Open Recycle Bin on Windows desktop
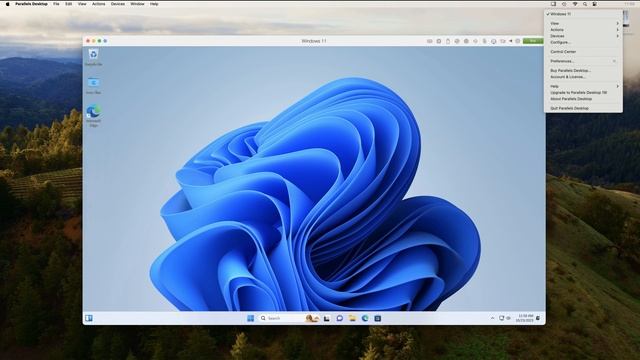Image resolution: width=640 pixels, height=360 pixels. (x=93, y=57)
